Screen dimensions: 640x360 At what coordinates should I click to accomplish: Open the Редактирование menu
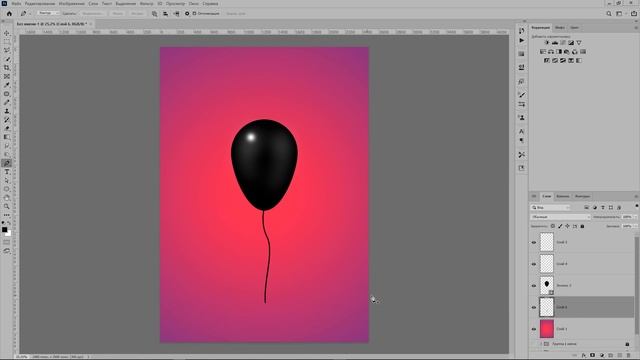40,3
